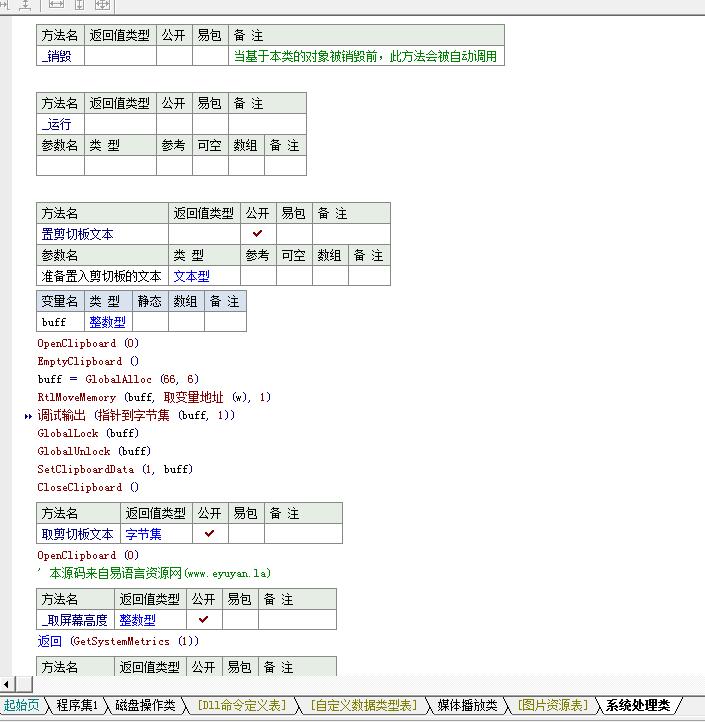Toggle the 公开 checkmark for 取剪切板文本
Screen dimensions: 705x722
[x=210, y=533]
